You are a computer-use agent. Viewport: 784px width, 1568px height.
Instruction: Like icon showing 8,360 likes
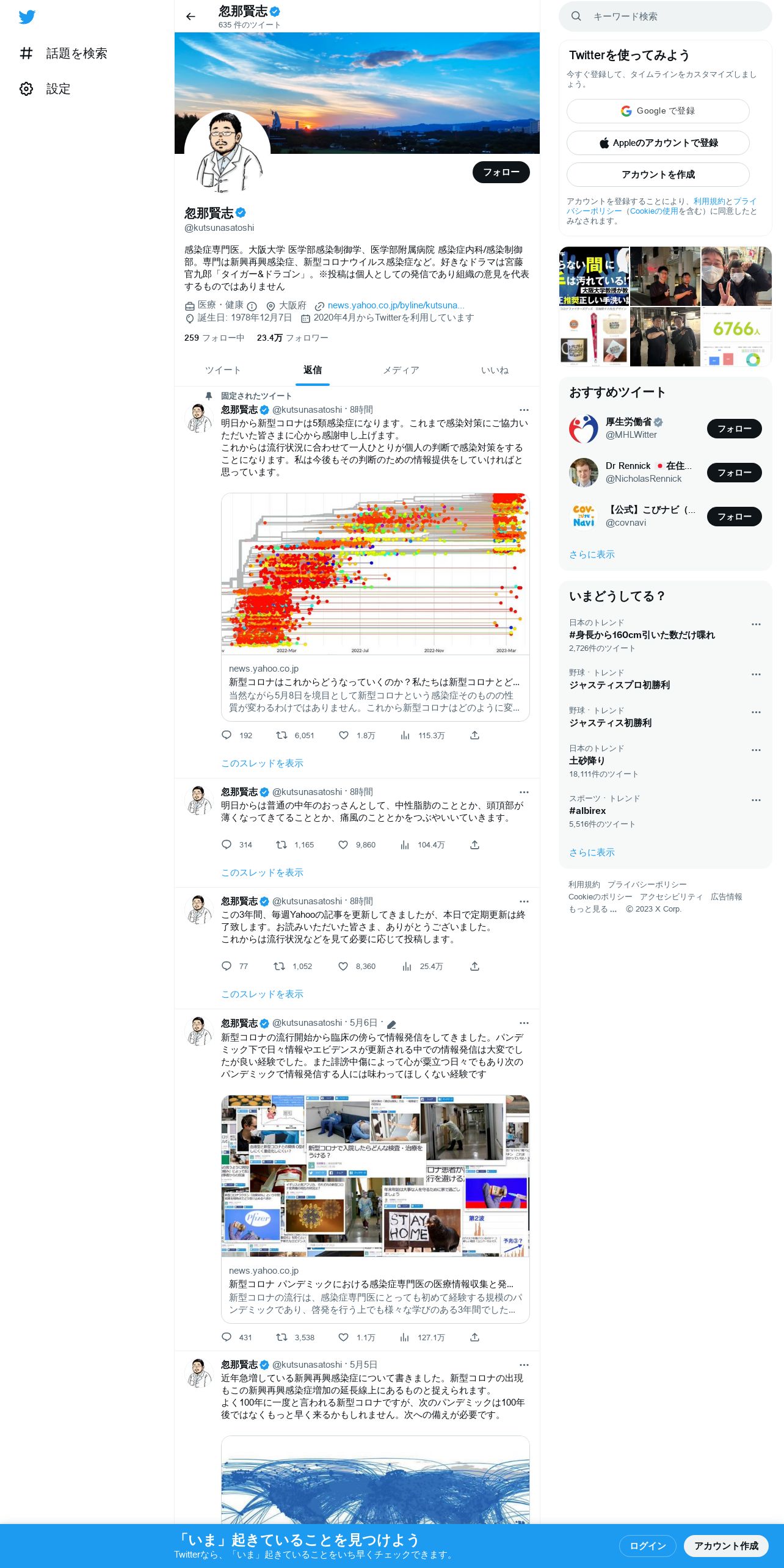coord(343,966)
